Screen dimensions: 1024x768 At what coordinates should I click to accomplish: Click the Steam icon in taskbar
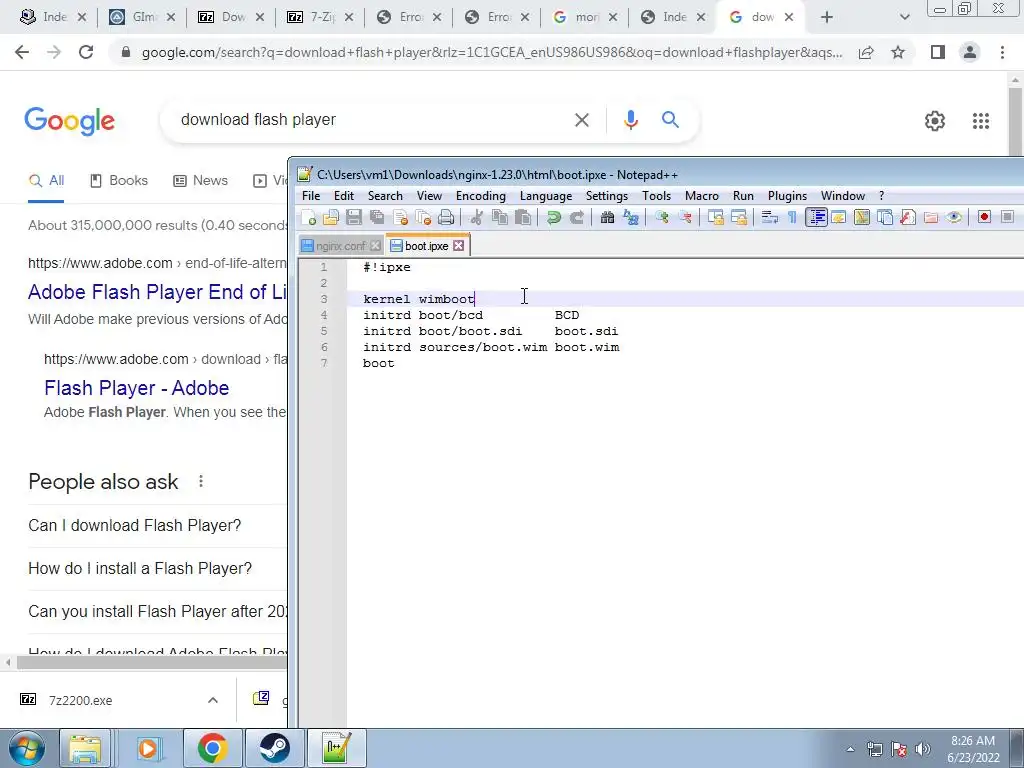[275, 748]
